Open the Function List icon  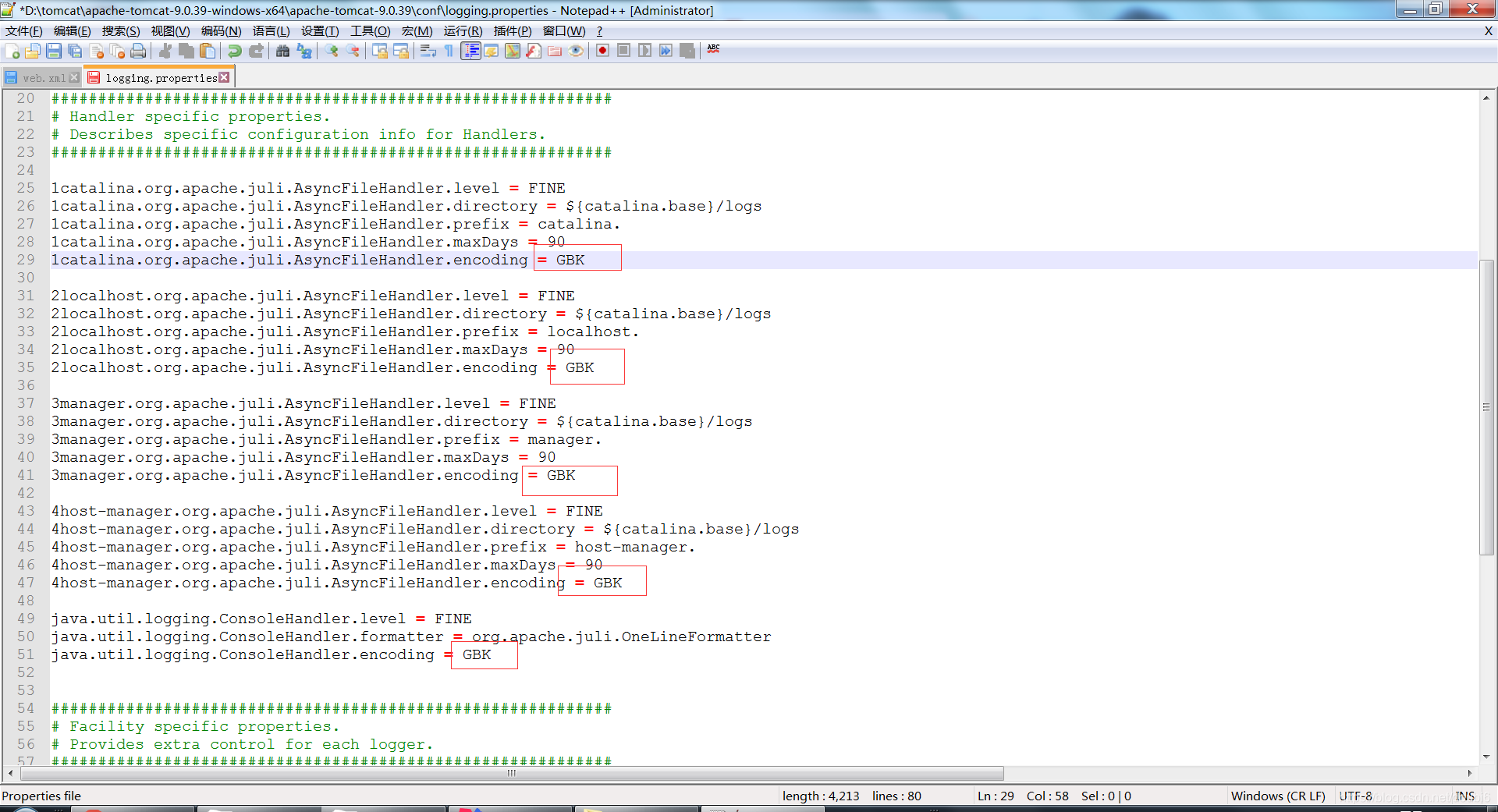(x=534, y=51)
